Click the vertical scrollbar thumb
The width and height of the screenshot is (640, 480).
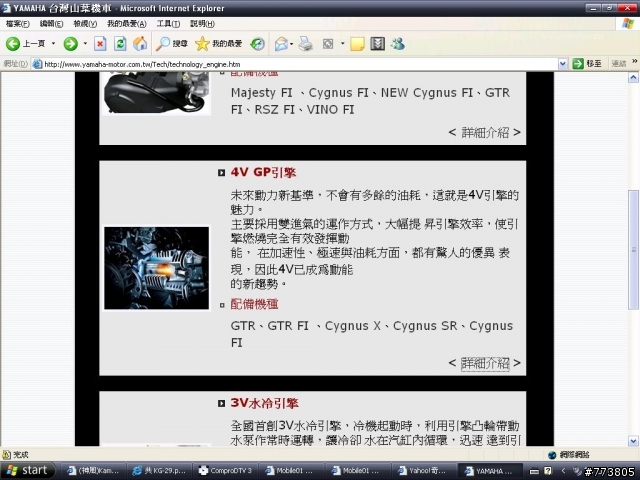coord(633,250)
